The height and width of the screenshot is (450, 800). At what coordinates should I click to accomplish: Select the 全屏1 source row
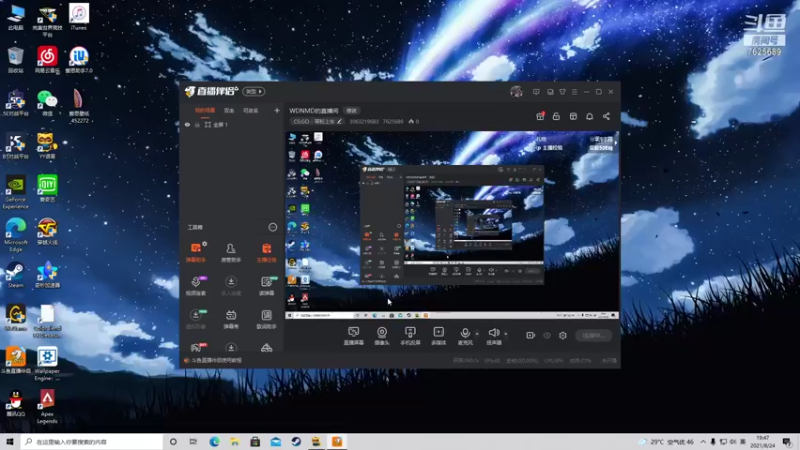[232, 124]
